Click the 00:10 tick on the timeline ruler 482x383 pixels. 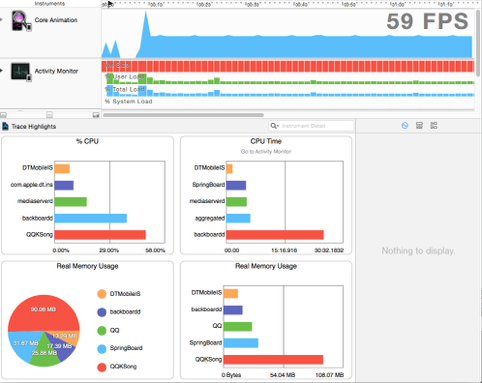tap(156, 4)
